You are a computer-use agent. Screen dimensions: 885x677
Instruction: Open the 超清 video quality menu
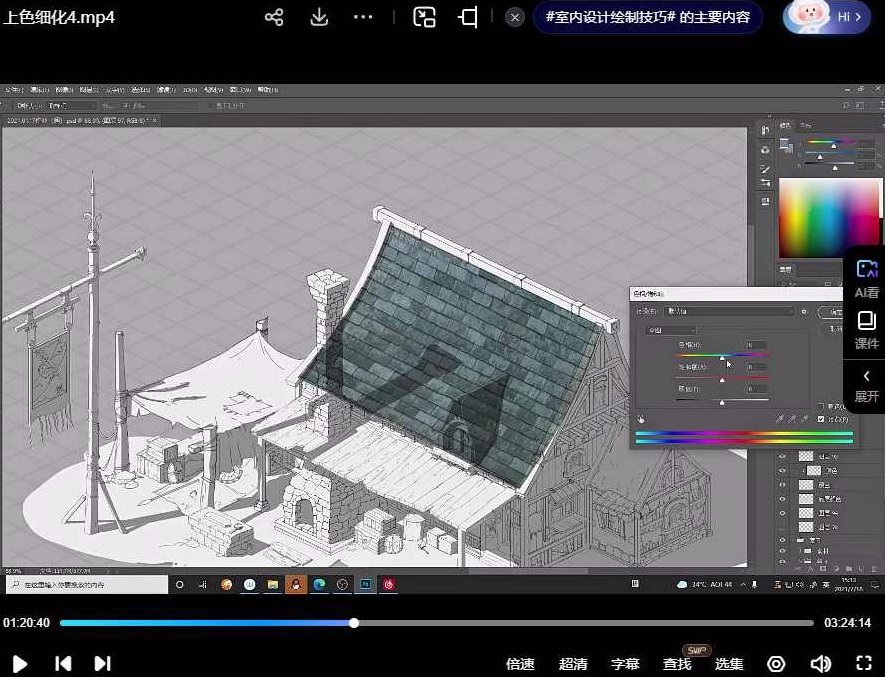pyautogui.click(x=573, y=664)
